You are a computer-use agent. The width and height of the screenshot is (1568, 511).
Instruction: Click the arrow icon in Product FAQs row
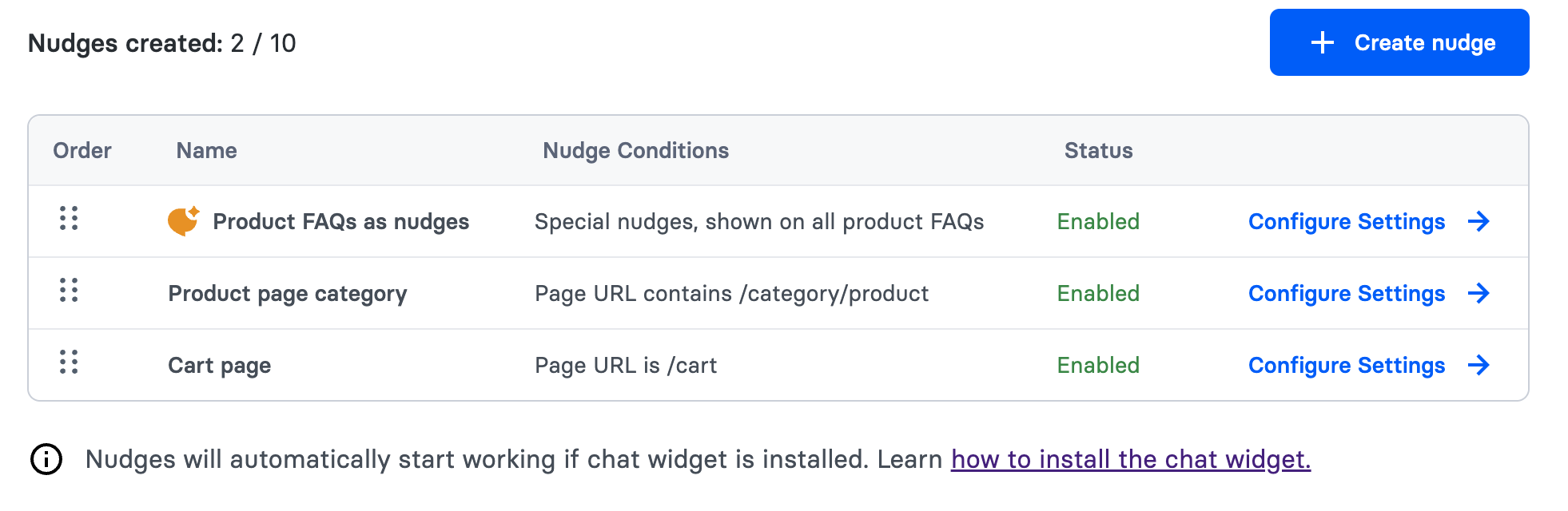pos(1478,221)
